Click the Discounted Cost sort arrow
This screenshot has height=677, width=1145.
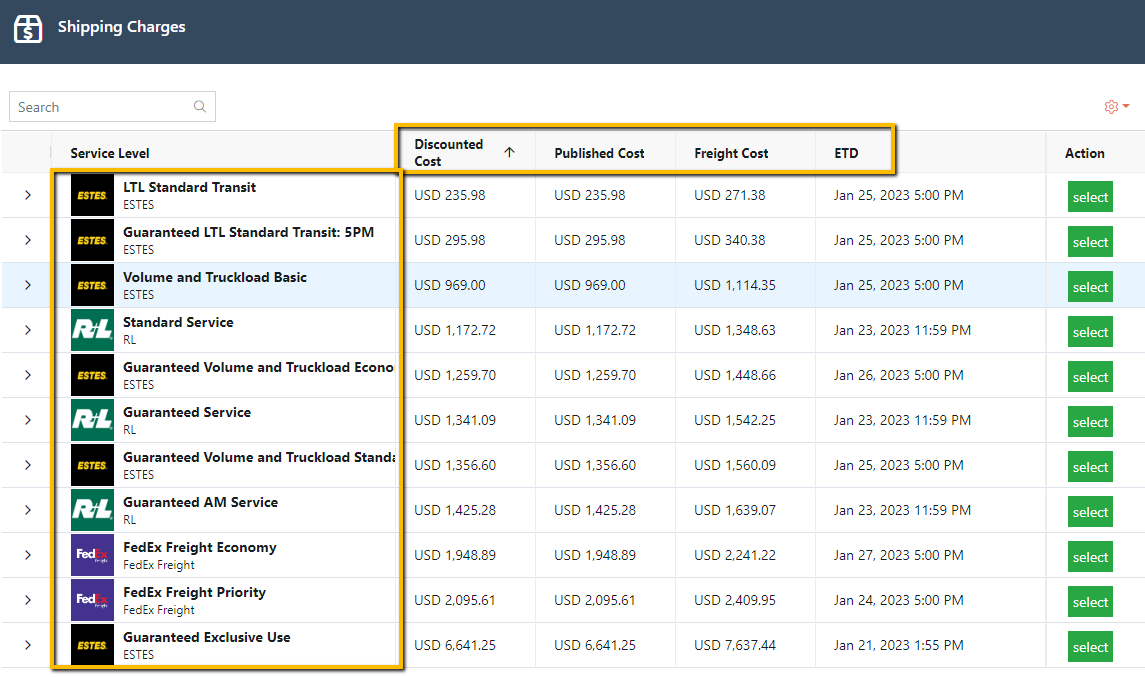pyautogui.click(x=509, y=152)
